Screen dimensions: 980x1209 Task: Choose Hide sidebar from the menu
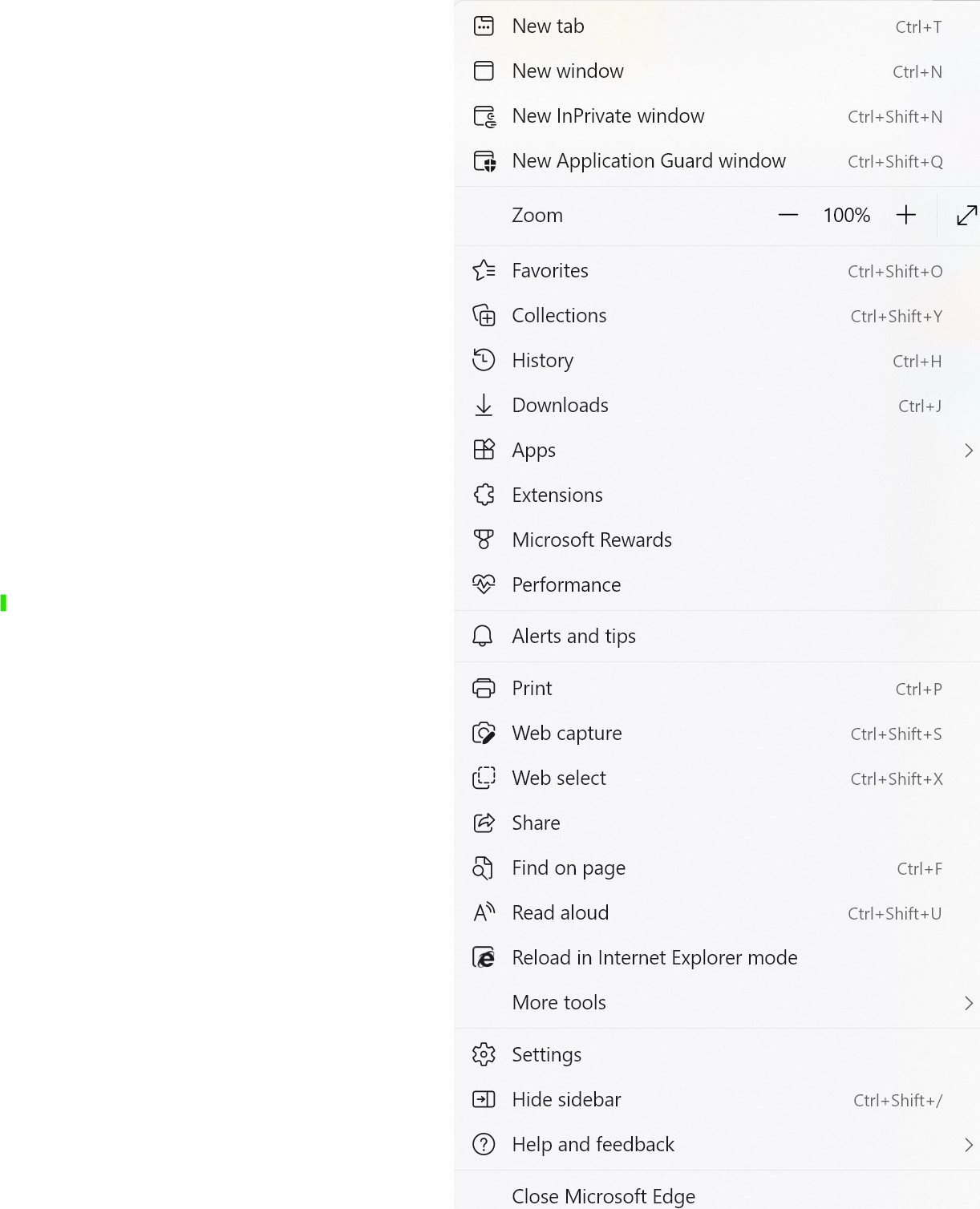(x=566, y=1100)
